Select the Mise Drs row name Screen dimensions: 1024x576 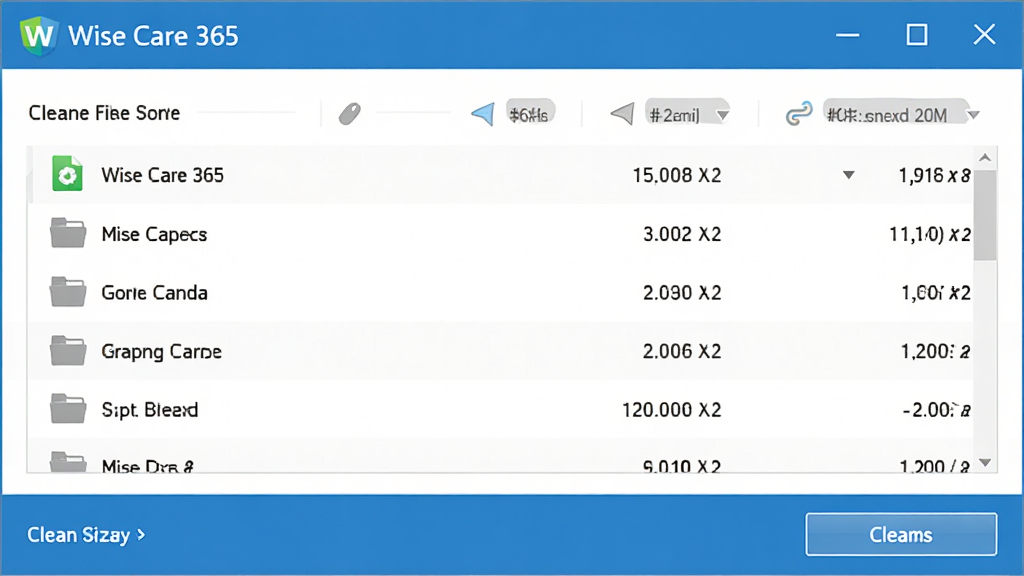pyautogui.click(x=147, y=466)
